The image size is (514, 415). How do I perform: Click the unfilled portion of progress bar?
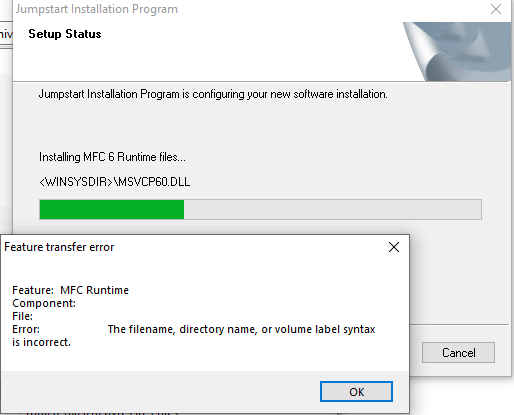click(333, 209)
